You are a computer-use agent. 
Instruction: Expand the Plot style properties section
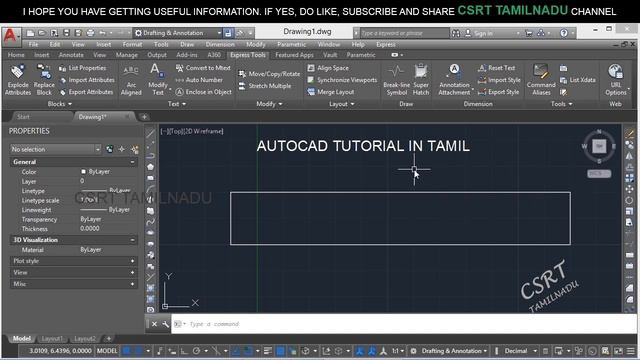[132, 261]
